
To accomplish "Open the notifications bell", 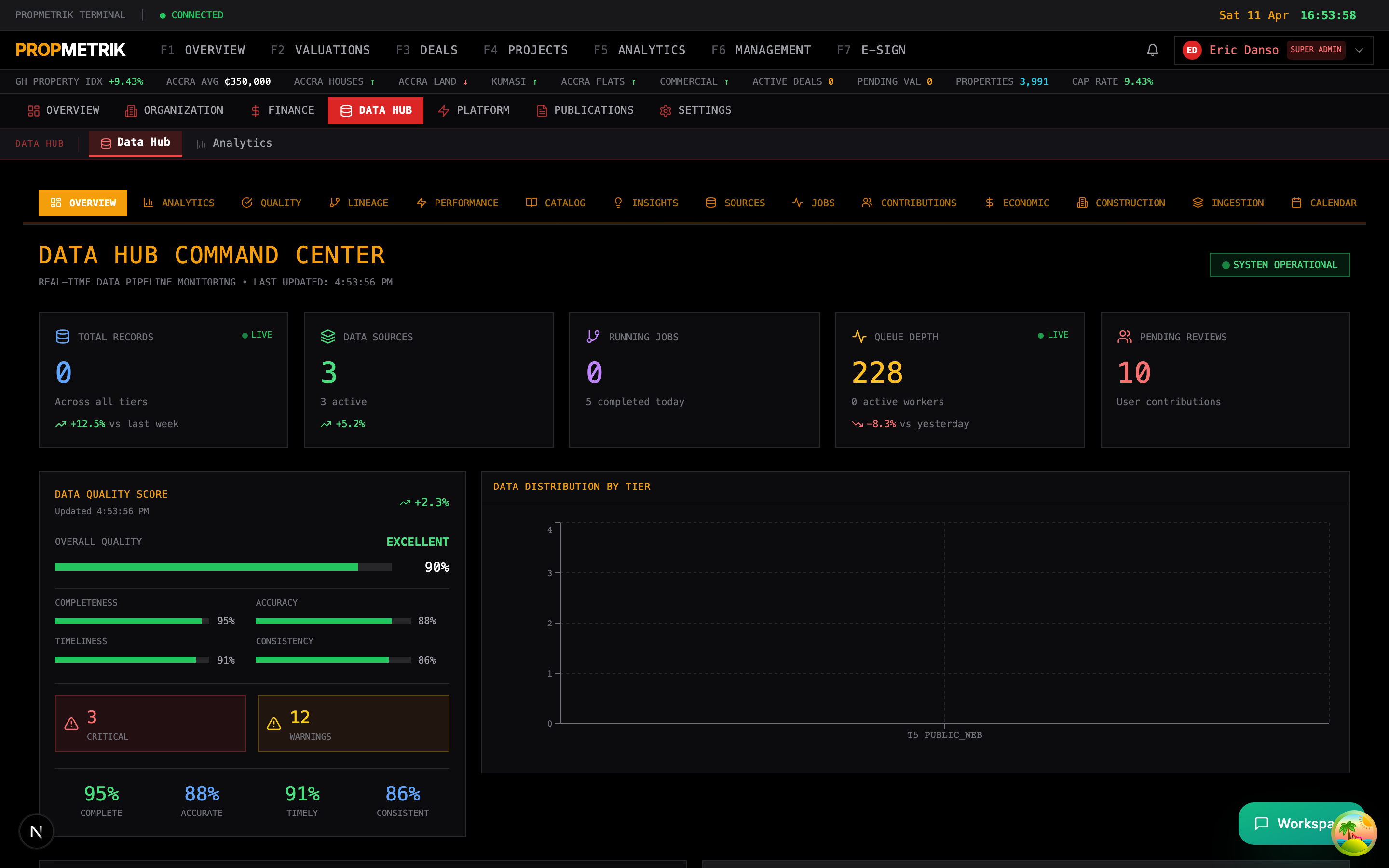I will tap(1152, 50).
